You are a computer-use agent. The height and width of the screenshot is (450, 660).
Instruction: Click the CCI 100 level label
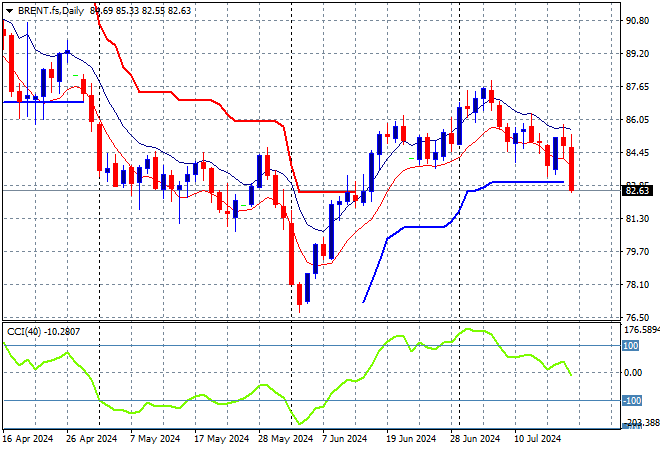pos(630,345)
